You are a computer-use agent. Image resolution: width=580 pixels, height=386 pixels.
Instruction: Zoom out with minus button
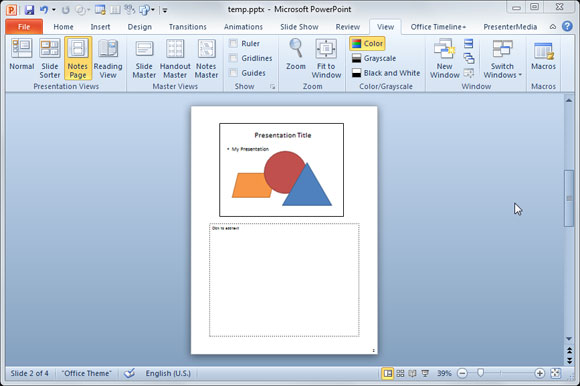point(462,373)
